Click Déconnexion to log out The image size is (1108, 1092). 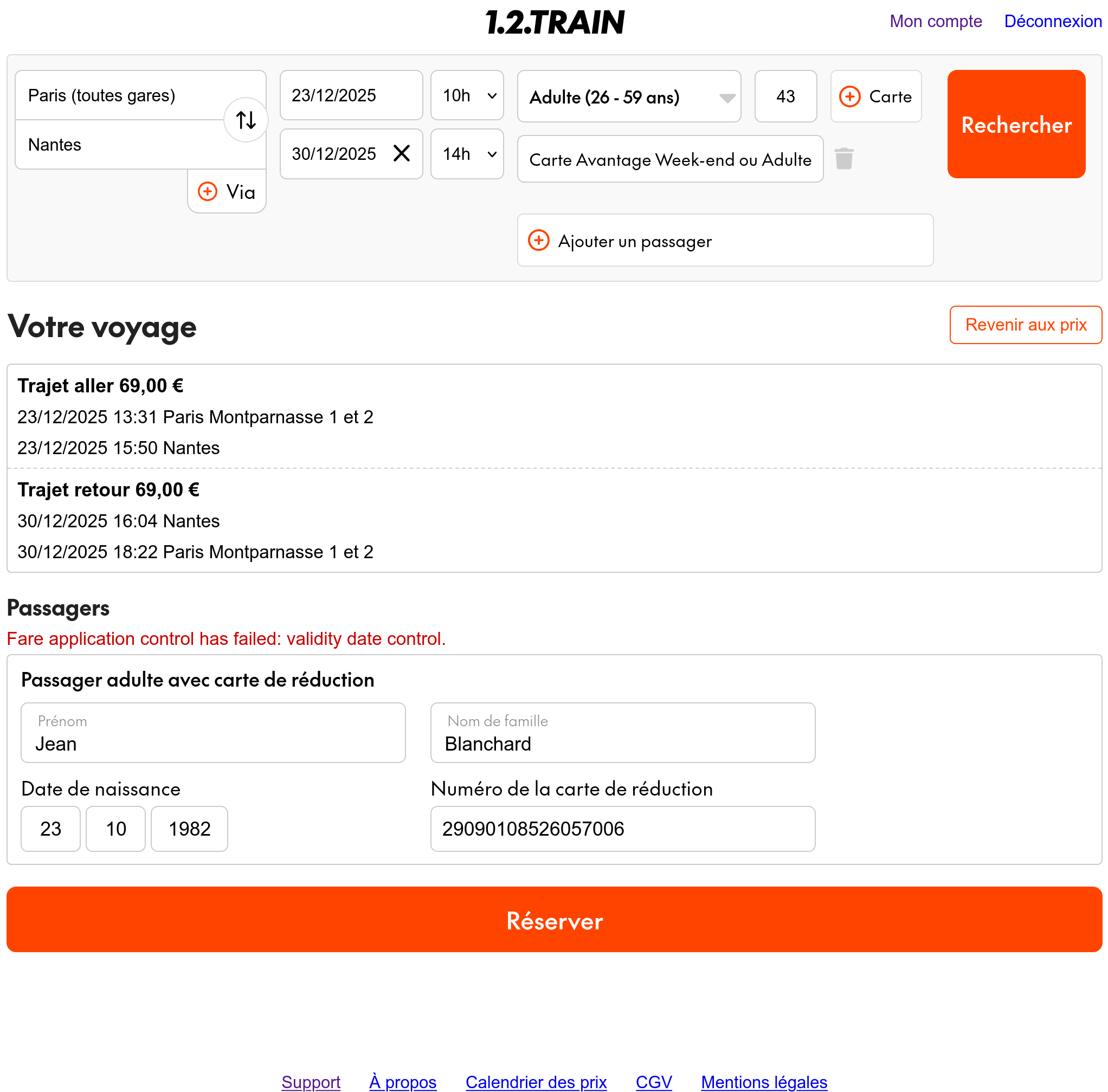coord(1052,21)
